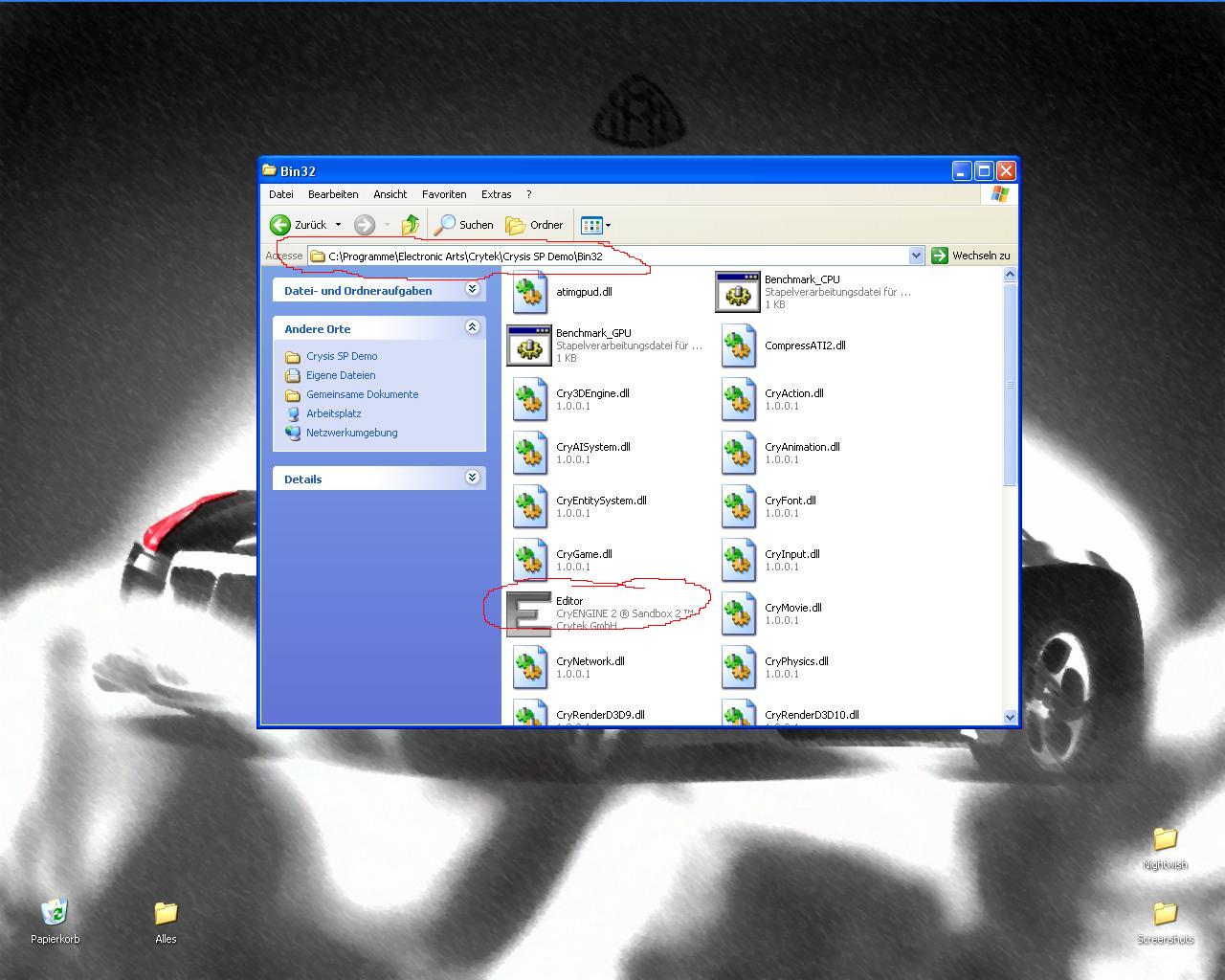Viewport: 1225px width, 980px height.
Task: Select the Alles desktop folder
Action: (166, 921)
